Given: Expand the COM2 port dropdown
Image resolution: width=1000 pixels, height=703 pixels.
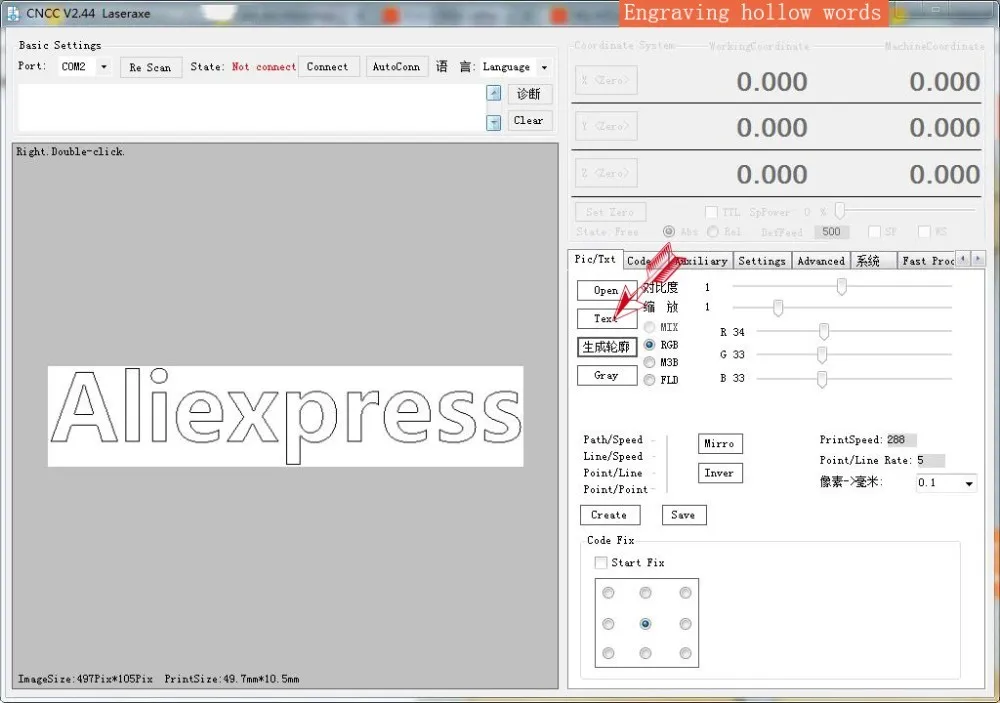Looking at the screenshot, I should (104, 66).
